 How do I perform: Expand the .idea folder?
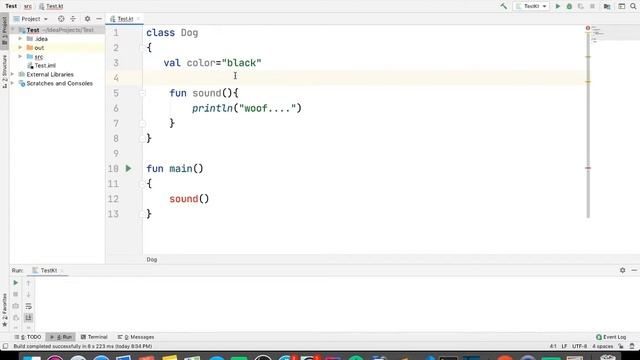[20, 39]
